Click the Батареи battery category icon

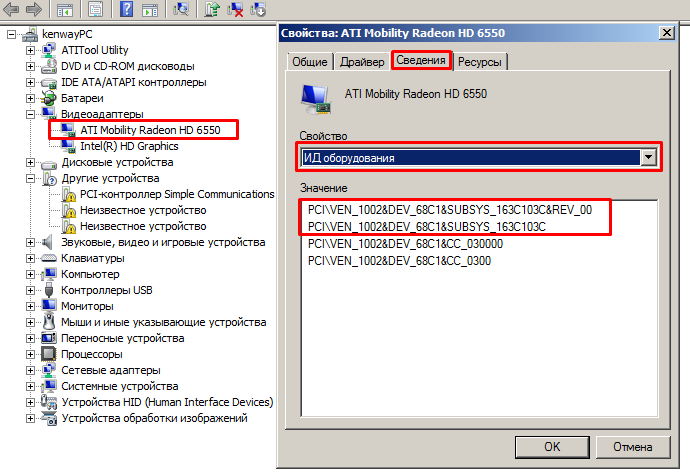[48, 98]
